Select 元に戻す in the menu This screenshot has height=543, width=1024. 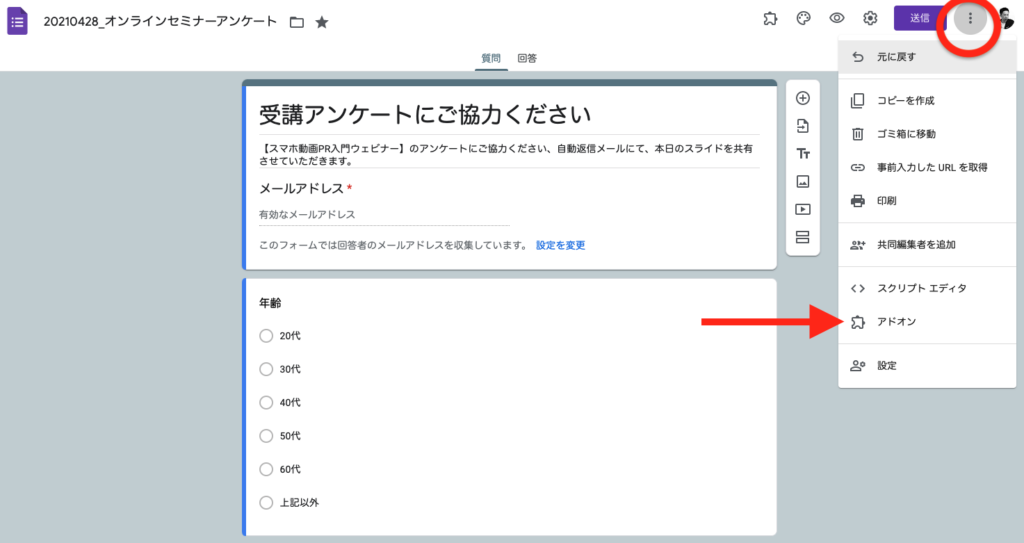(x=927, y=57)
